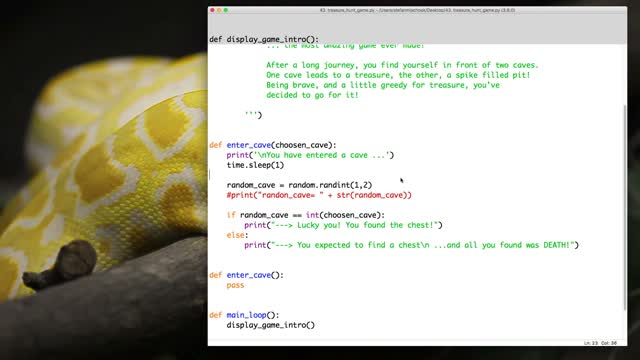The width and height of the screenshot is (640, 360).
Task: Click the 'else:' line
Action: point(238,235)
